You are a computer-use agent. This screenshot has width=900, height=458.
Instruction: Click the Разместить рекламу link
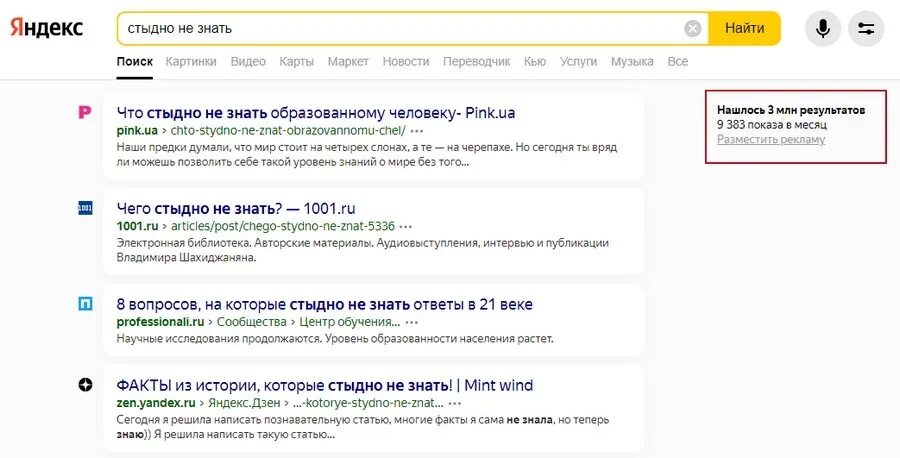(x=771, y=139)
